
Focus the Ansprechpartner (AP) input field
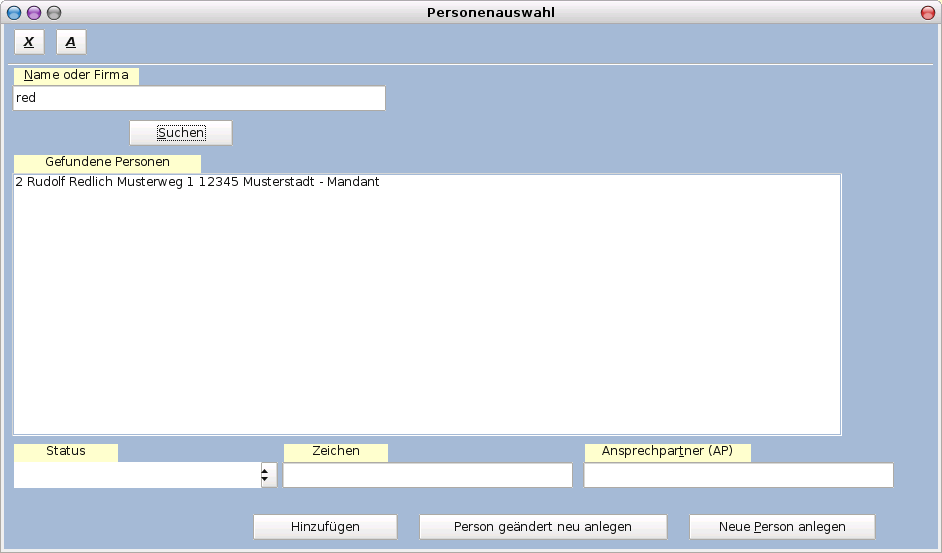pos(738,475)
